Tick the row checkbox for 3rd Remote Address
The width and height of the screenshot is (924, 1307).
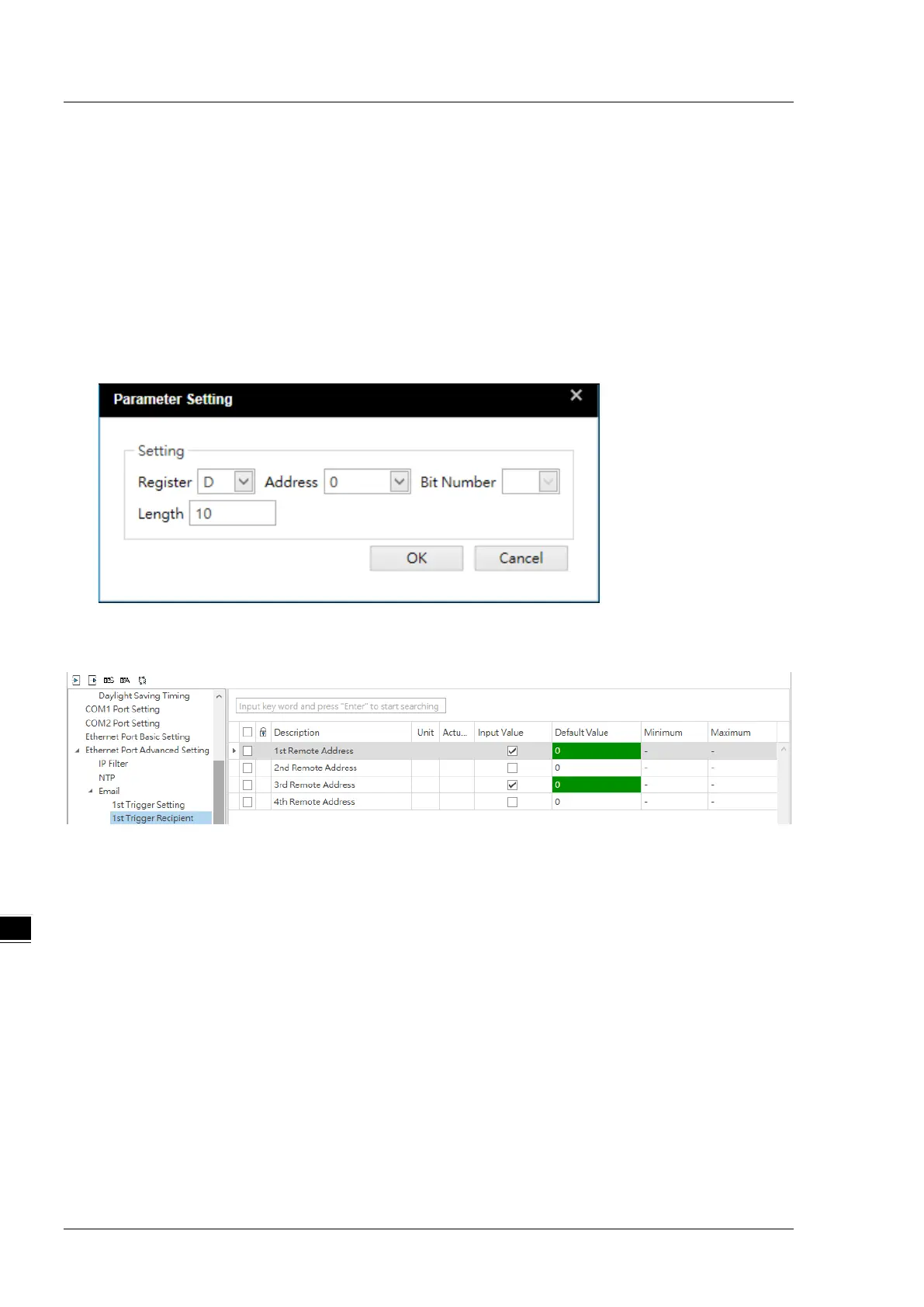247,785
